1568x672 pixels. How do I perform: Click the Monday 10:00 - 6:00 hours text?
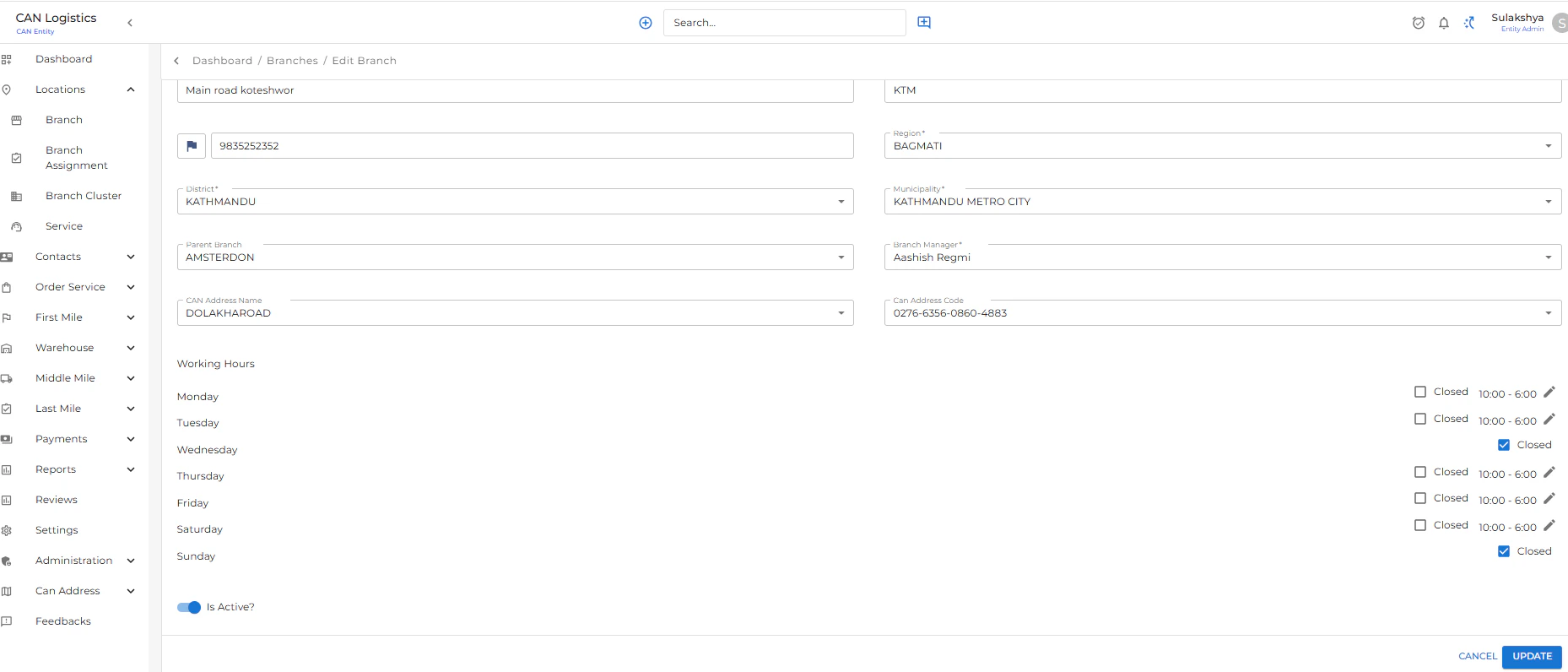[1507, 394]
